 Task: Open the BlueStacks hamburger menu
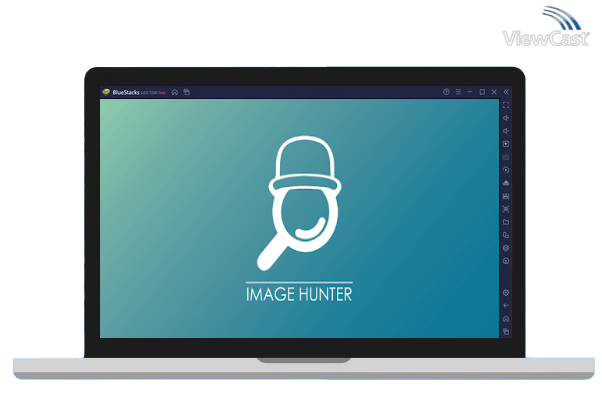click(458, 92)
